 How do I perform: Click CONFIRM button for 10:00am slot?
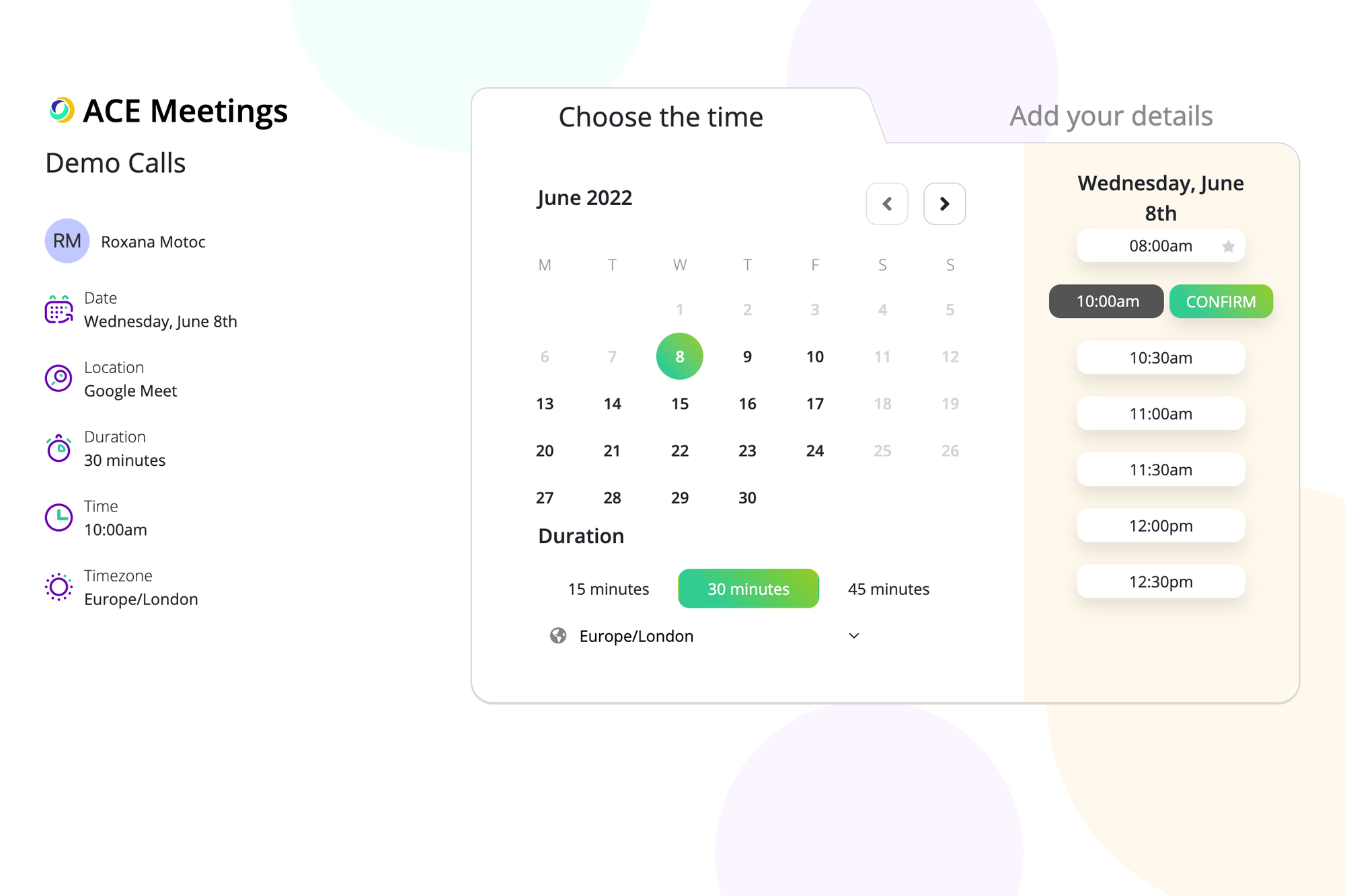[1221, 301]
